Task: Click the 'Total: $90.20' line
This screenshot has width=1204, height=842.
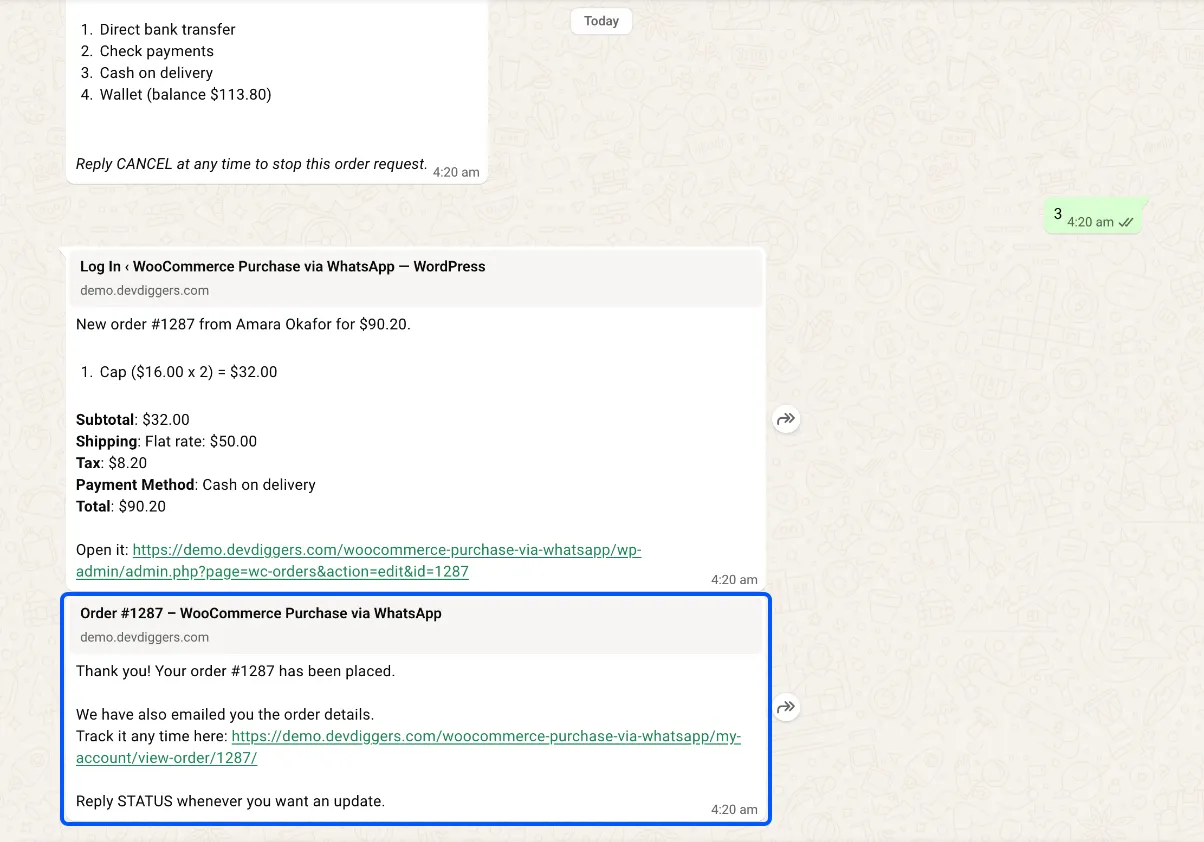Action: (x=121, y=507)
